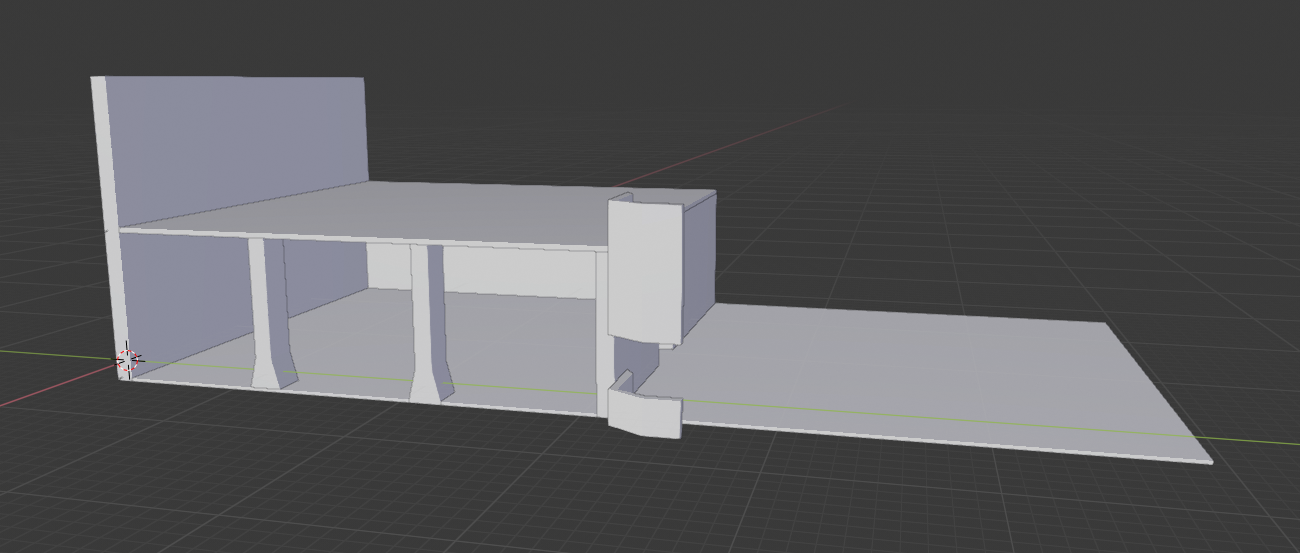Click empty grid area in top right
This screenshot has height=553, width=1300.
[x=1100, y=80]
